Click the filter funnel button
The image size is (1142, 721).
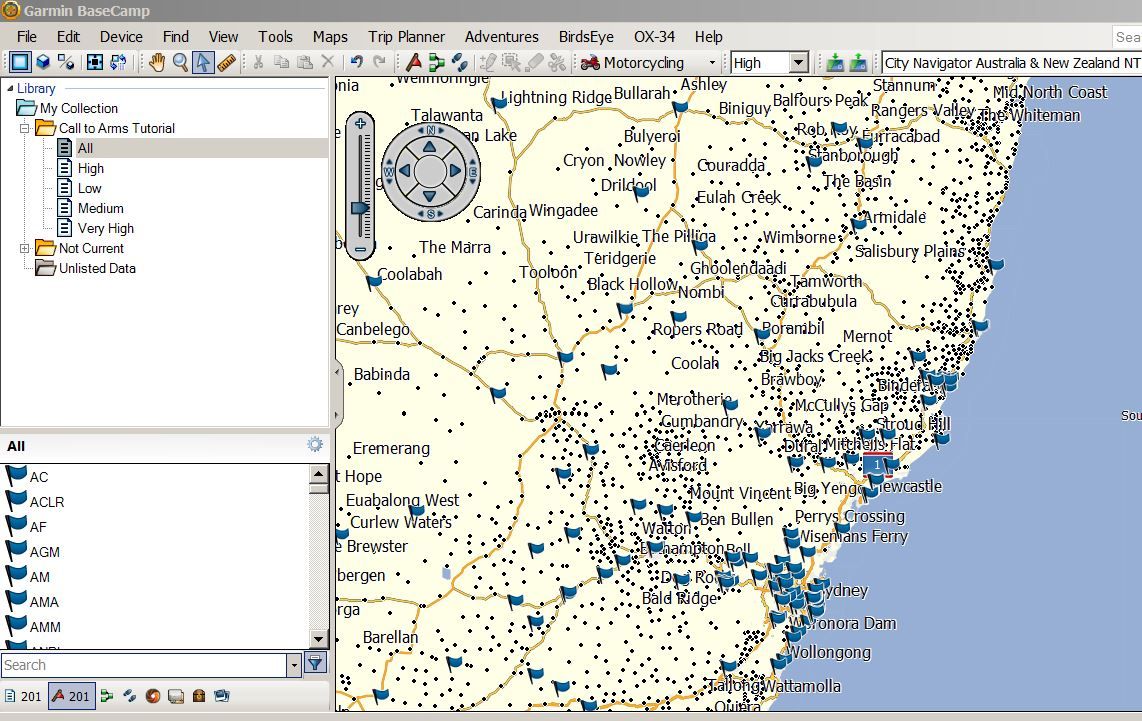point(315,663)
